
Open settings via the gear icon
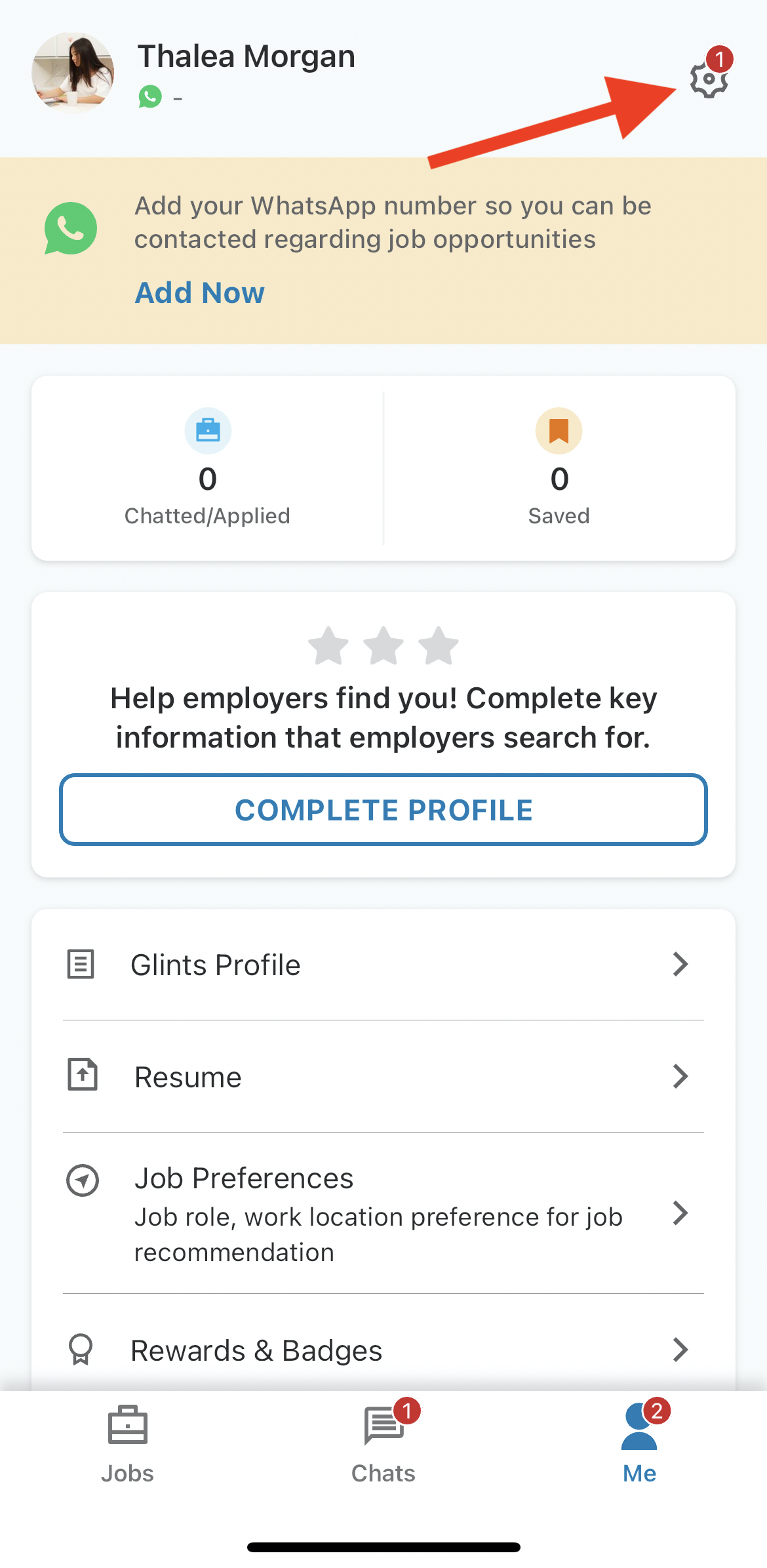tap(709, 79)
